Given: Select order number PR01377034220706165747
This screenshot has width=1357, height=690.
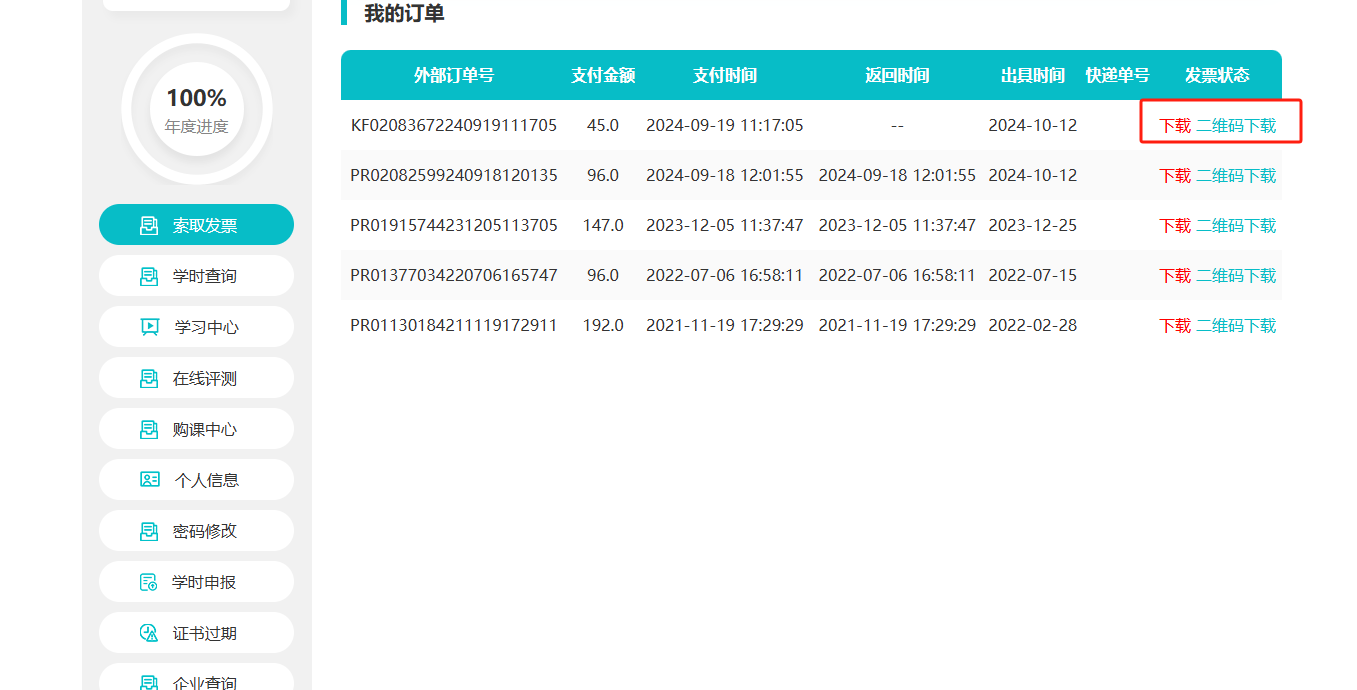Looking at the screenshot, I should pos(454,276).
